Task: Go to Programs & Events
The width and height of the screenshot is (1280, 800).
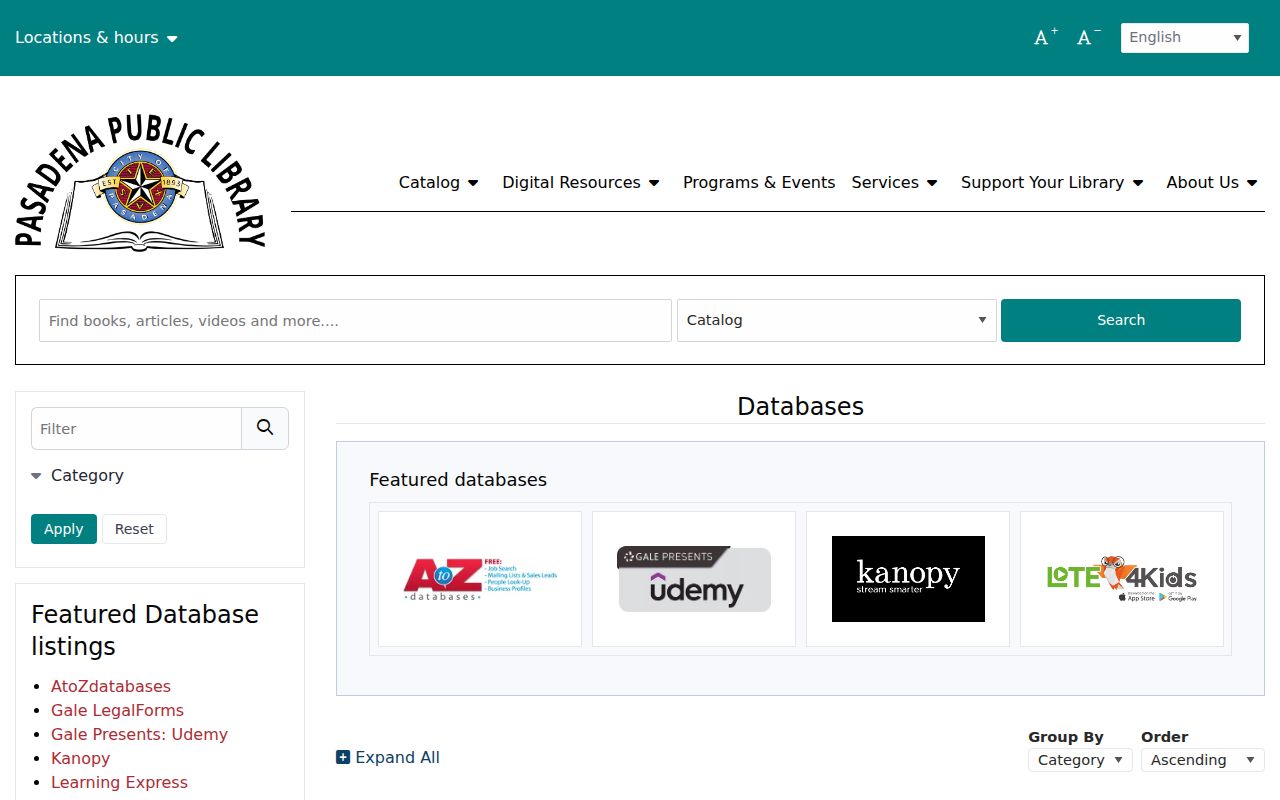Action: point(759,182)
